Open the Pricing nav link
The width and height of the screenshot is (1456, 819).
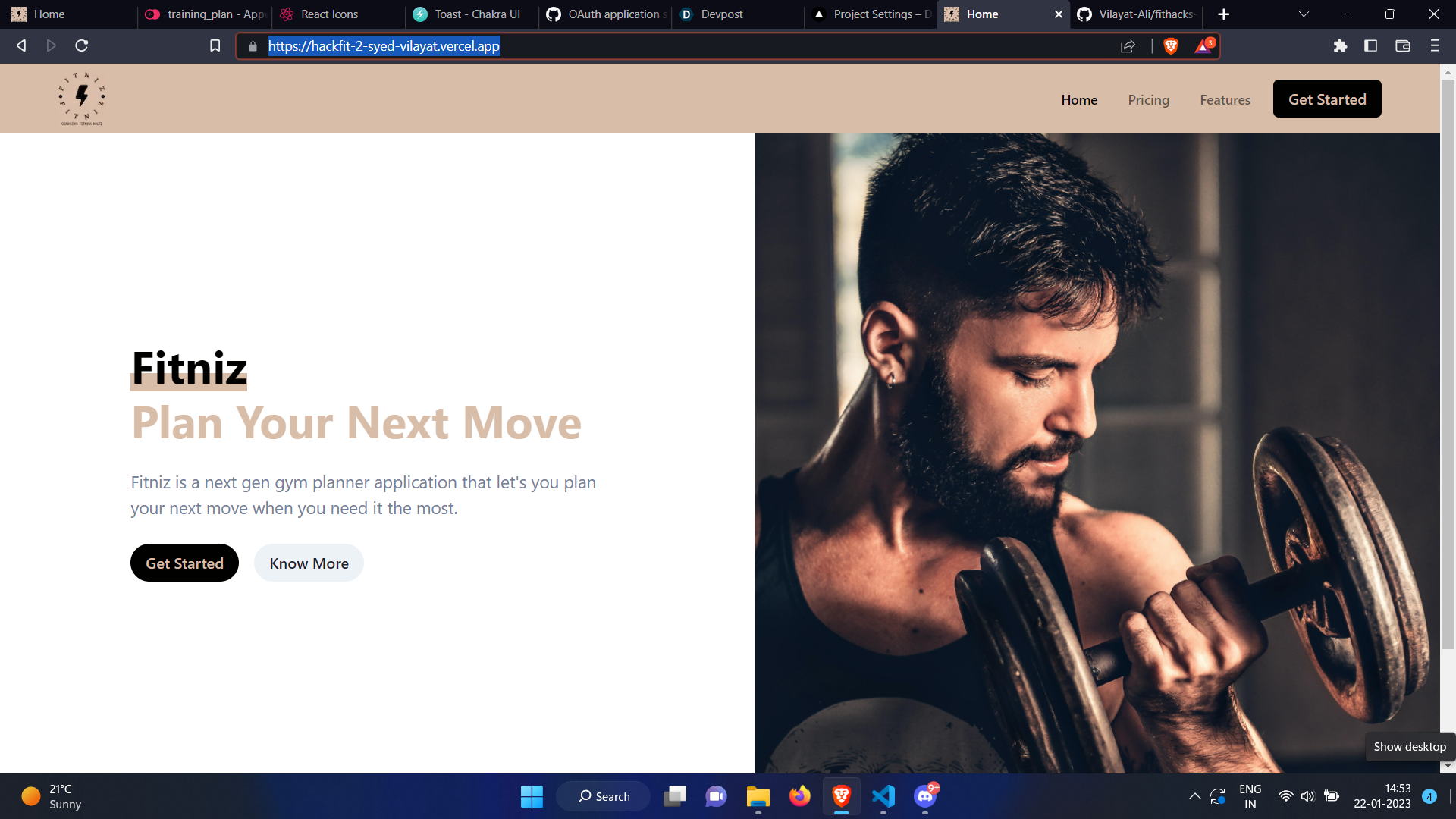(1148, 100)
